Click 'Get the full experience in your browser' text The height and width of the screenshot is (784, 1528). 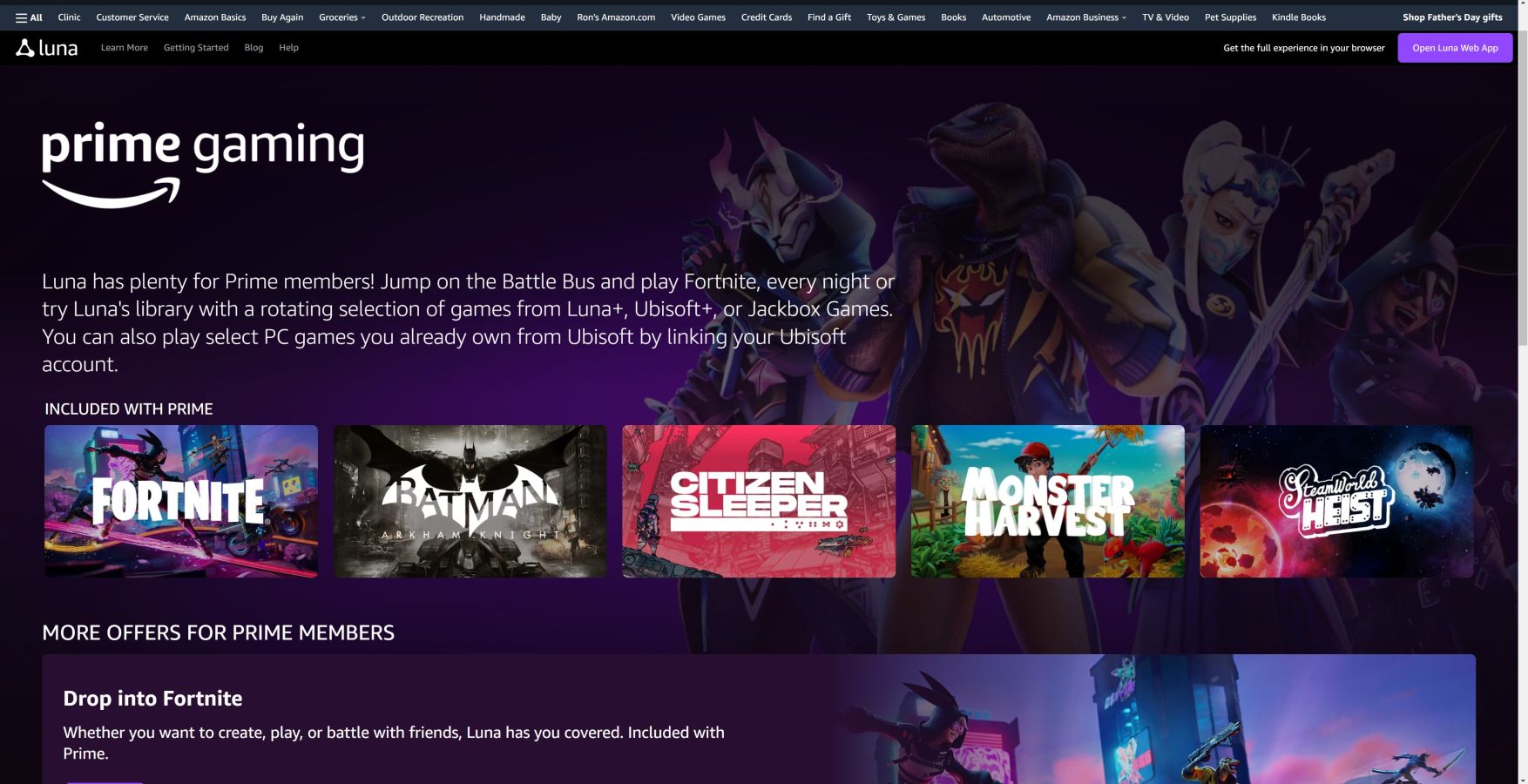[1304, 48]
